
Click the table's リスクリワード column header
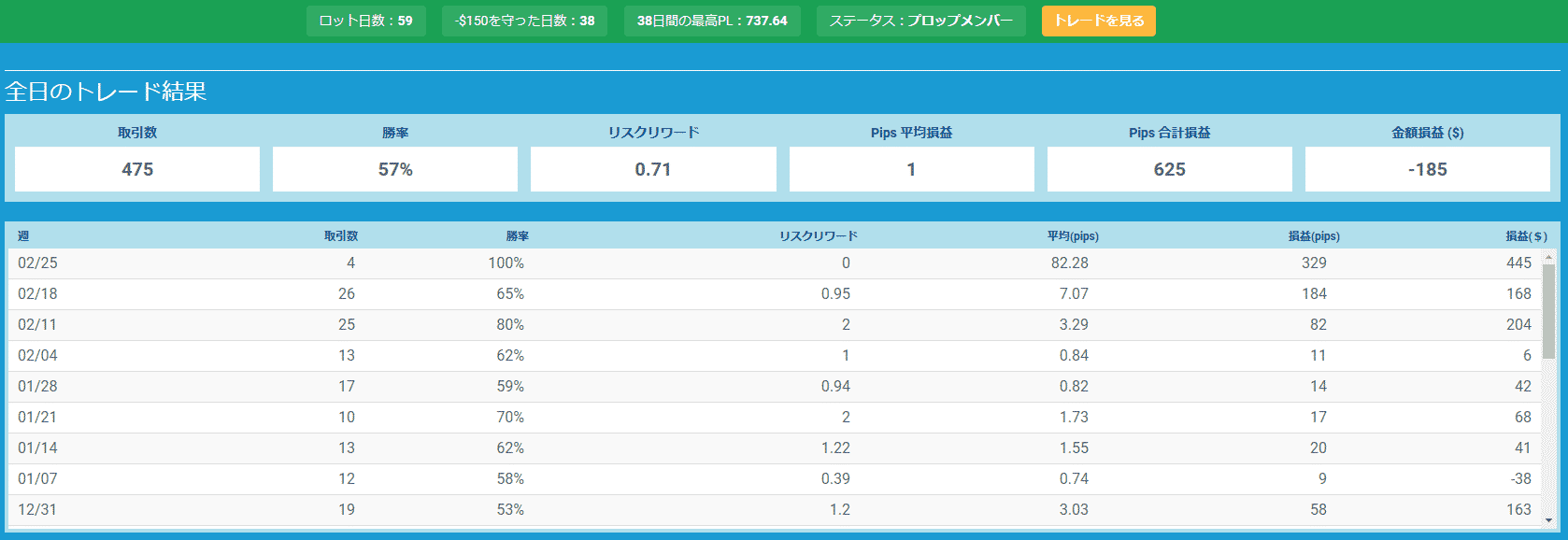coord(819,236)
